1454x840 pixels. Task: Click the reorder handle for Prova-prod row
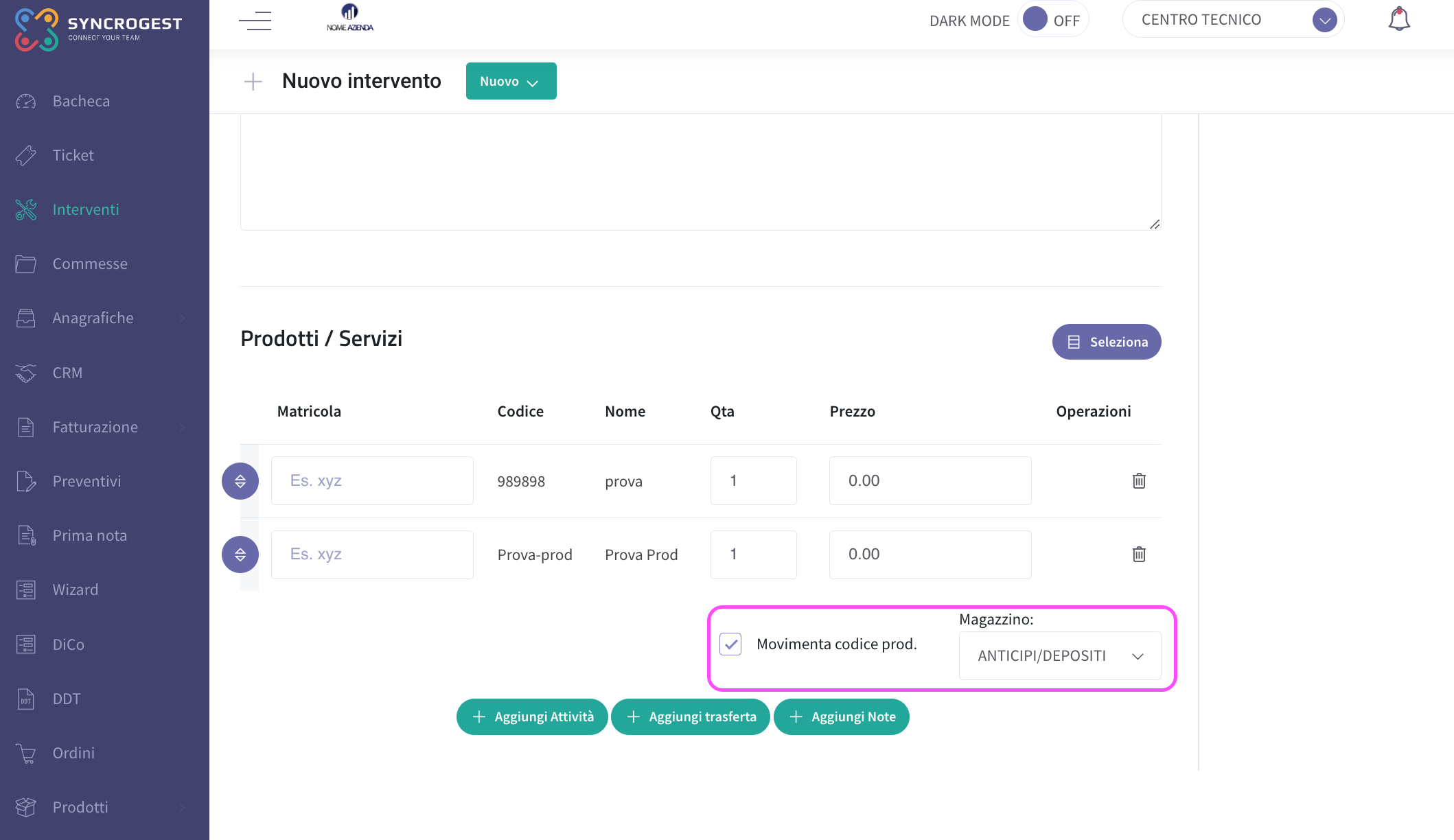[x=240, y=555]
